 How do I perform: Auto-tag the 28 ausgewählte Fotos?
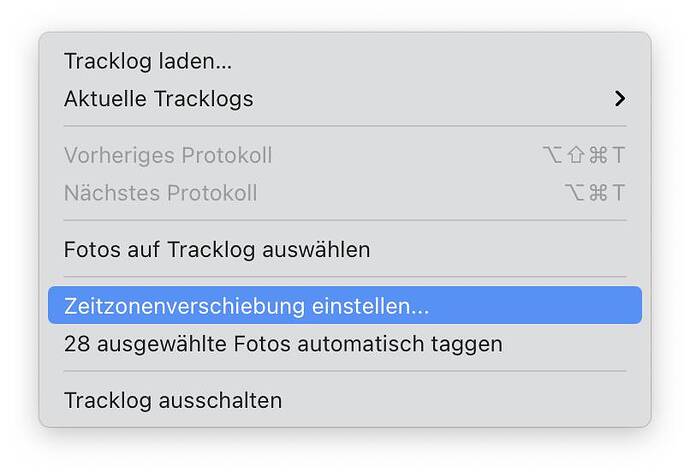coord(283,344)
